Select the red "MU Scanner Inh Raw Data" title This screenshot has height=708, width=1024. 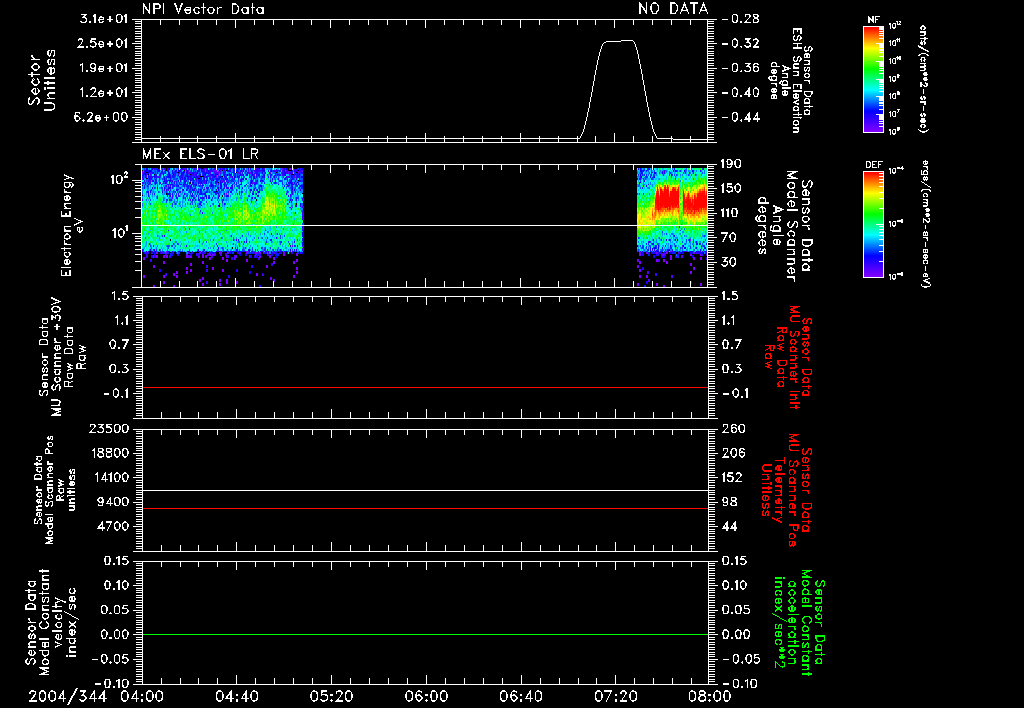[786, 357]
